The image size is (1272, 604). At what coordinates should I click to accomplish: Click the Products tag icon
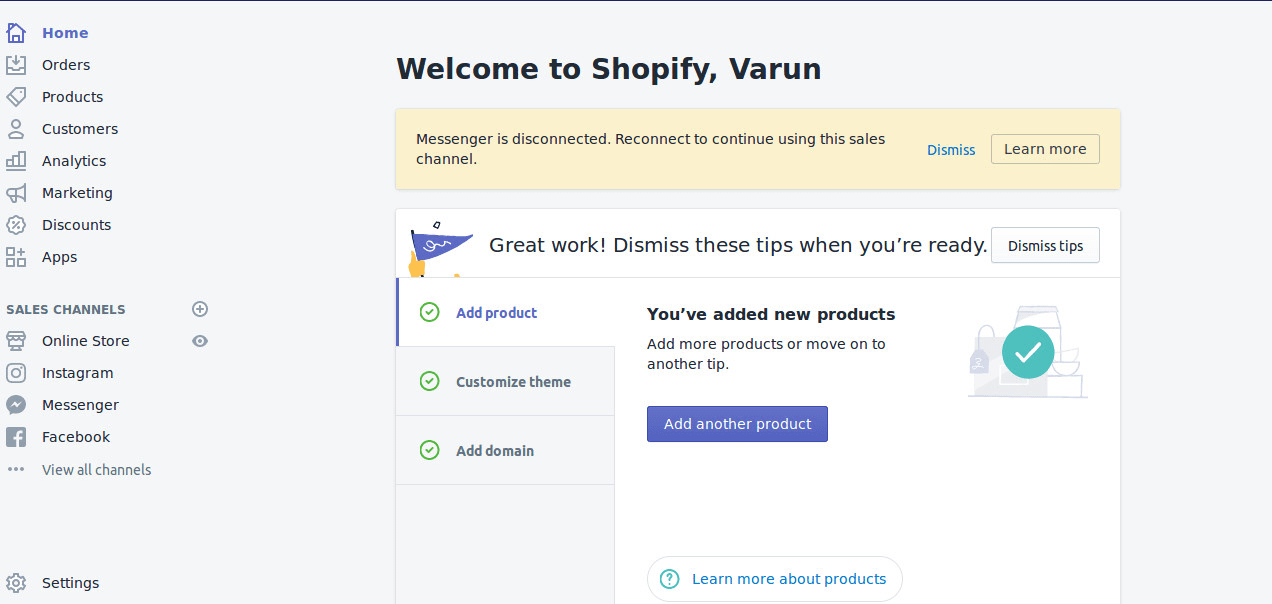tap(16, 97)
